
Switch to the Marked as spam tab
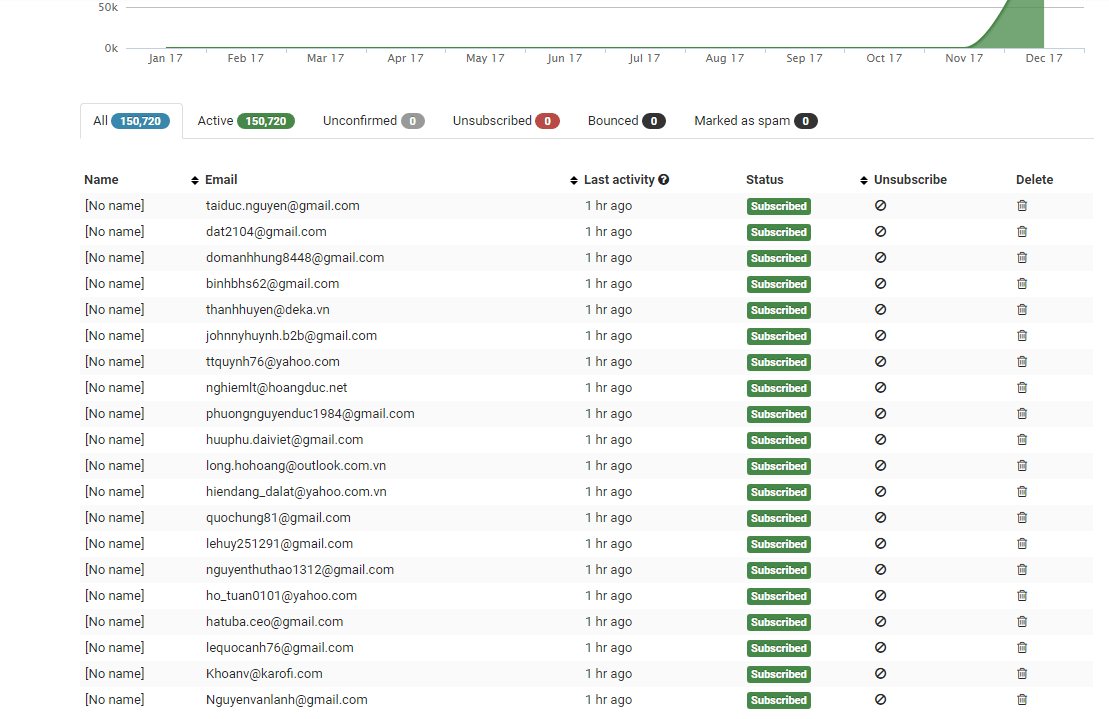click(x=755, y=121)
